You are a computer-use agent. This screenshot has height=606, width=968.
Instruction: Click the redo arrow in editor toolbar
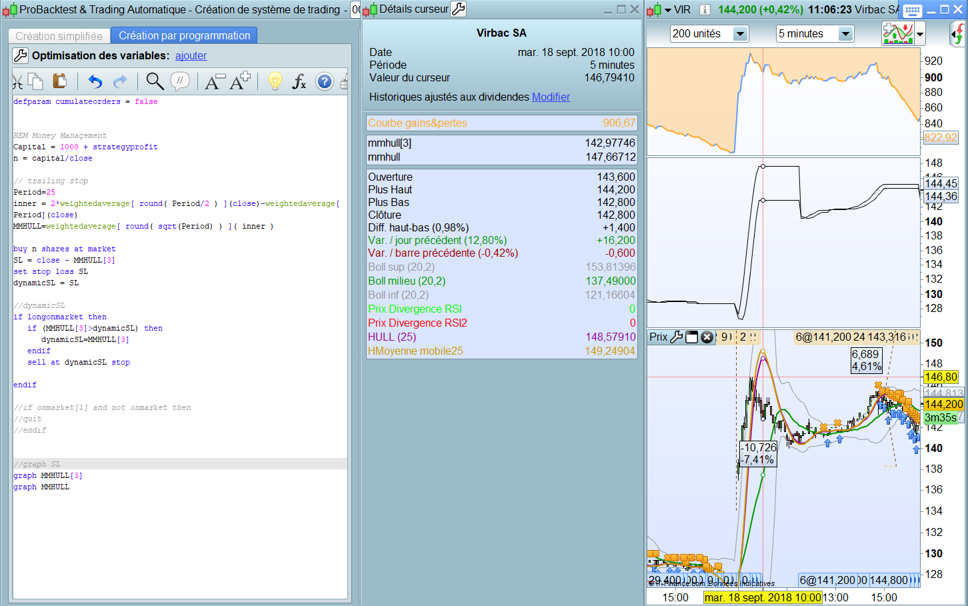click(x=120, y=82)
